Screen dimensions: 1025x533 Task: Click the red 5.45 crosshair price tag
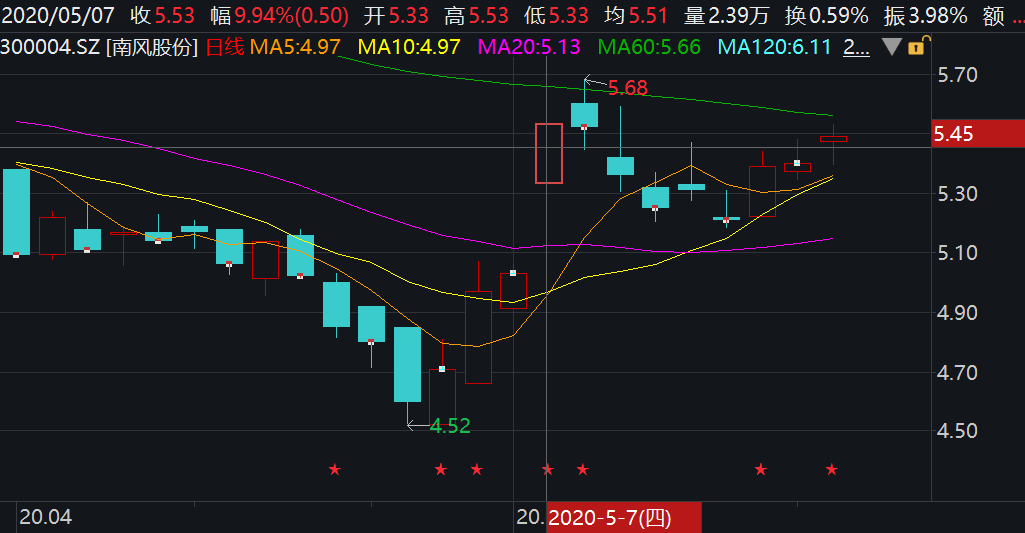978,133
